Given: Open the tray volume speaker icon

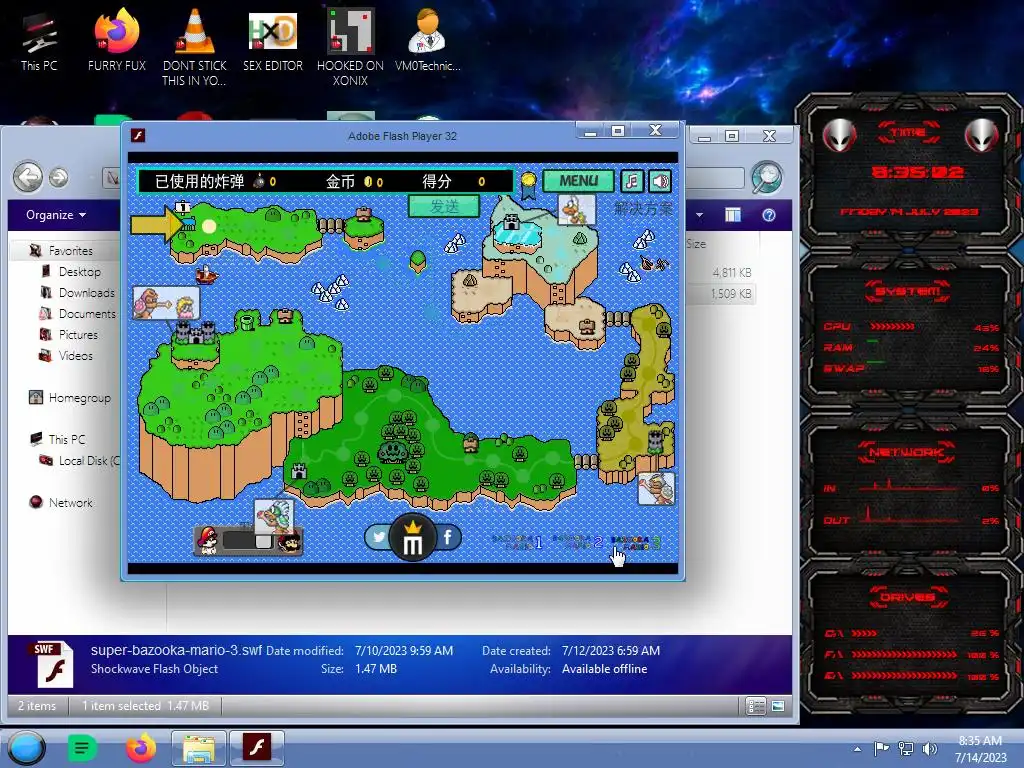Looking at the screenshot, I should tap(929, 748).
